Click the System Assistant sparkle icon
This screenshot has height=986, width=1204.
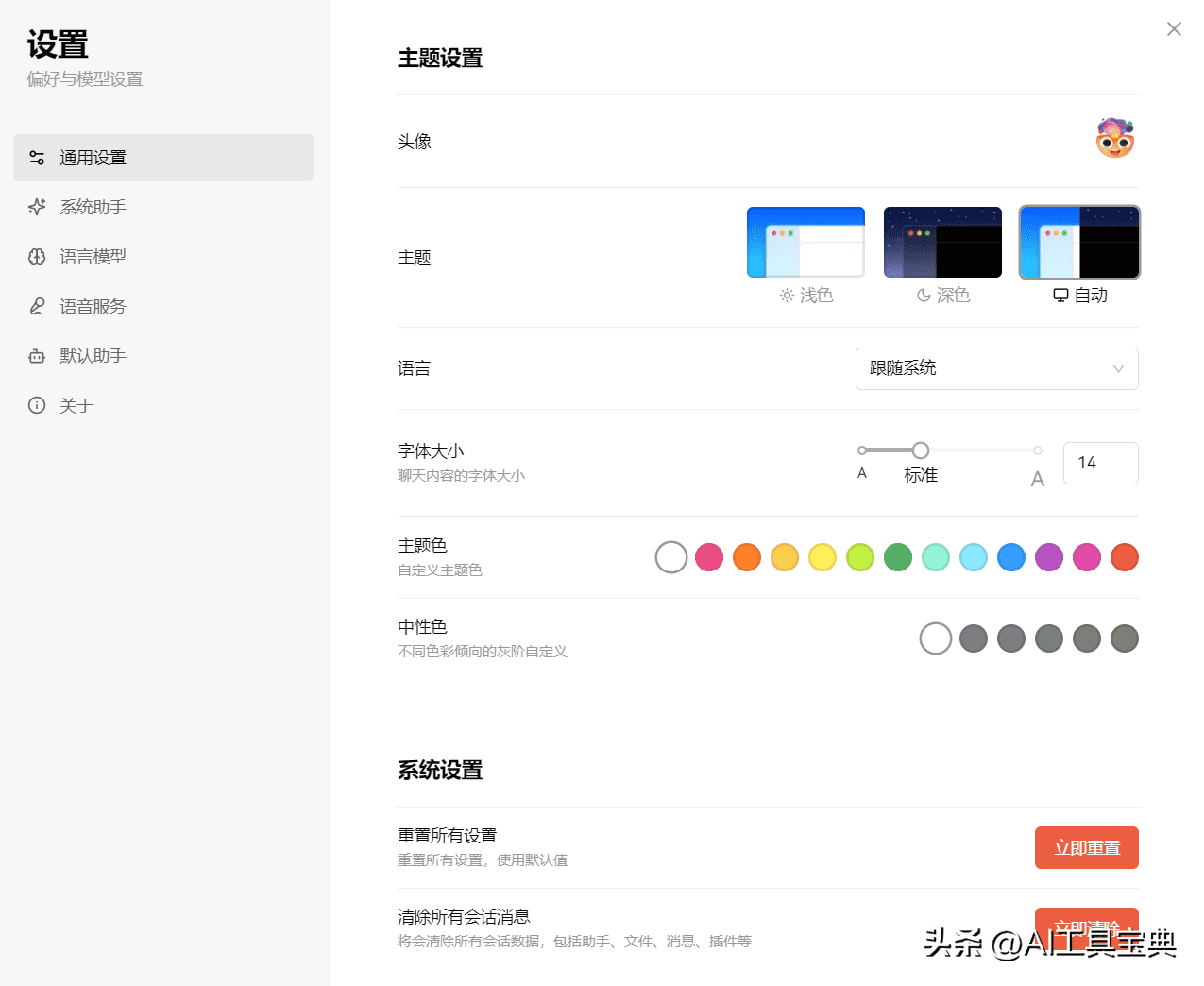click(x=37, y=207)
